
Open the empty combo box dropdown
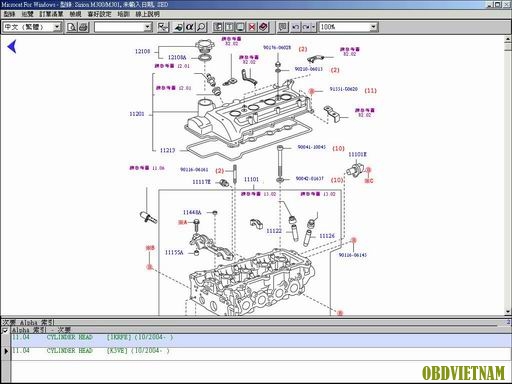148,27
